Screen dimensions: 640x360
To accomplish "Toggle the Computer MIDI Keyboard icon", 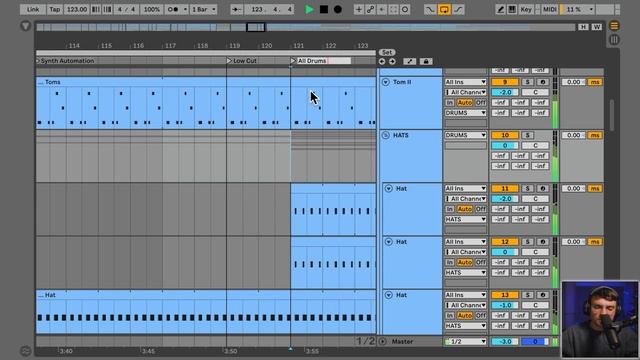I will point(512,9).
